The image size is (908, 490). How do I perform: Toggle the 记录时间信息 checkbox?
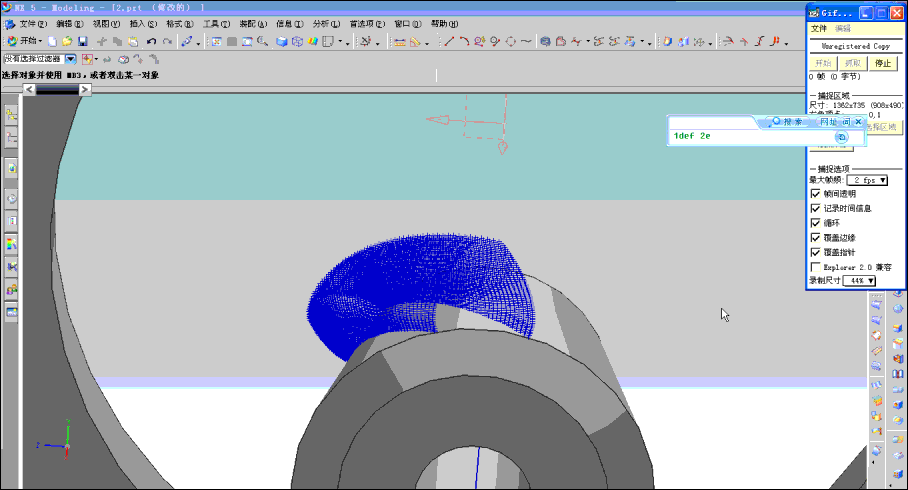(815, 208)
